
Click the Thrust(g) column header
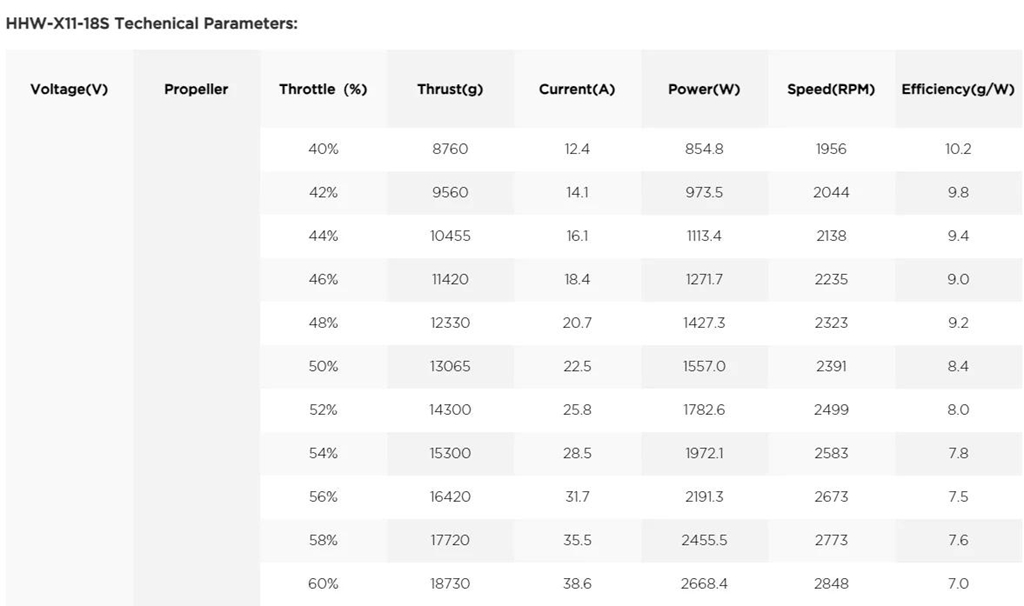point(450,89)
